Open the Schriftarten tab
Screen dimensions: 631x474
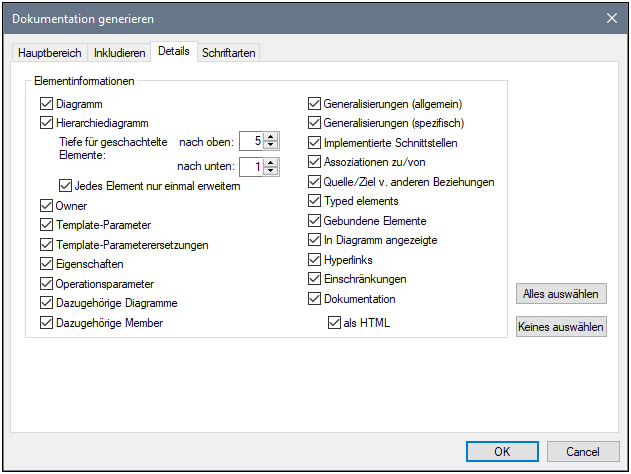click(229, 52)
